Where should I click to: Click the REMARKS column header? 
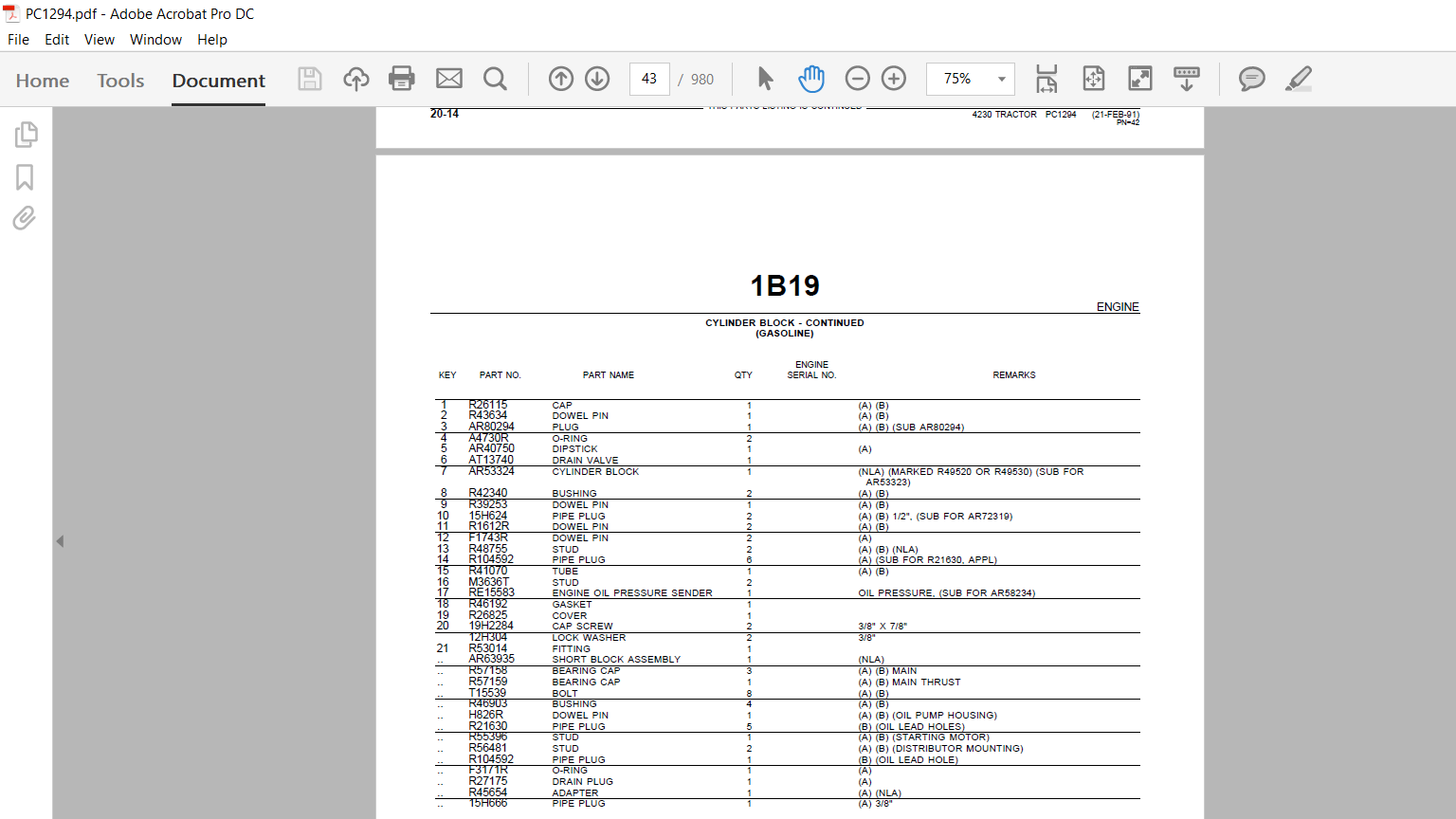pyautogui.click(x=1014, y=375)
